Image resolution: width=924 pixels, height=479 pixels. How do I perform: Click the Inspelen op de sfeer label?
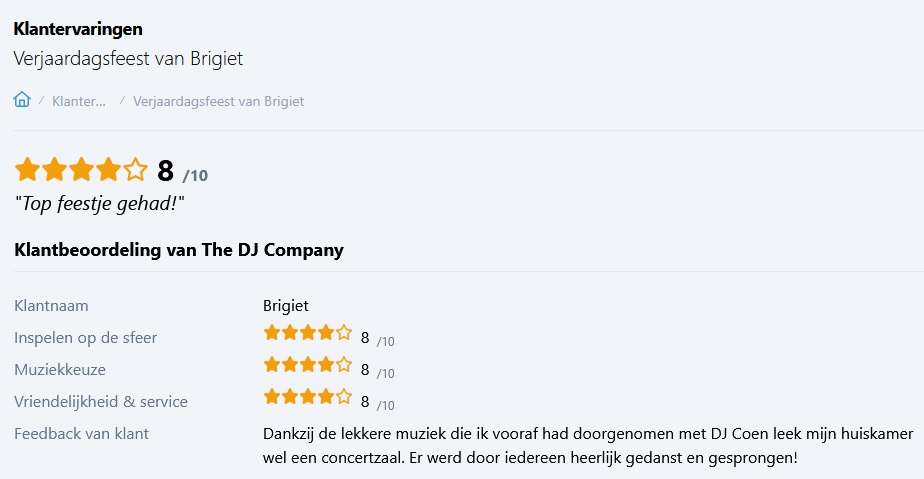(85, 338)
